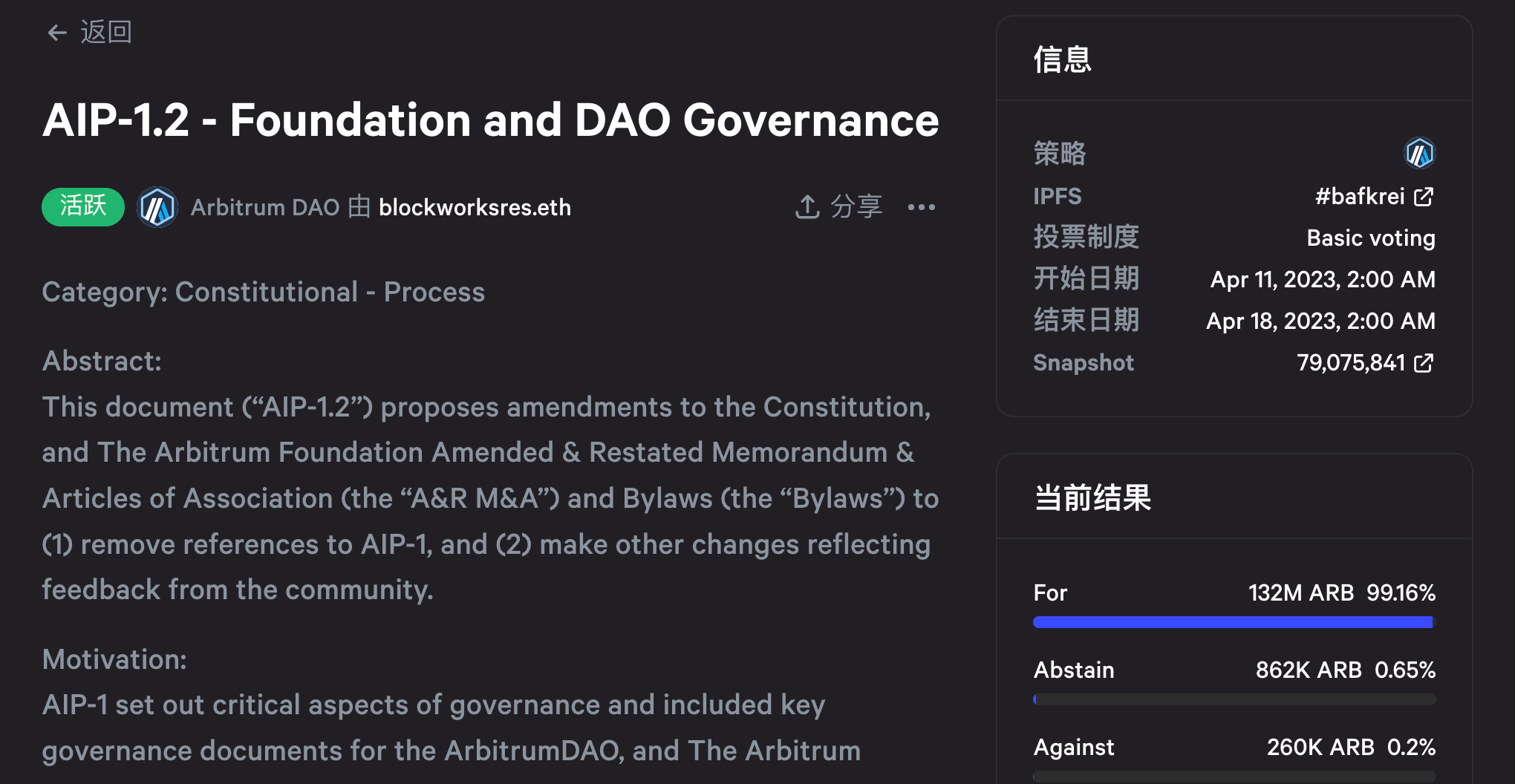1515x784 pixels.
Task: Open snapshot block 79,075,841
Action: point(1352,363)
